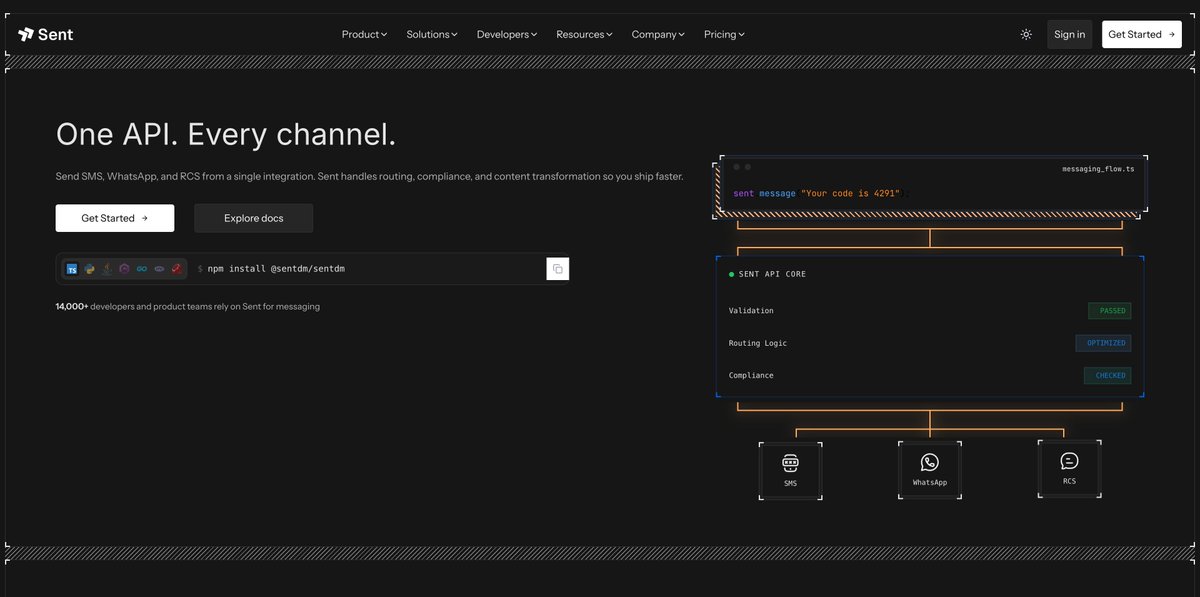Toggle the light/dark theme sun icon
The width and height of the screenshot is (1200, 597).
[x=1026, y=34]
